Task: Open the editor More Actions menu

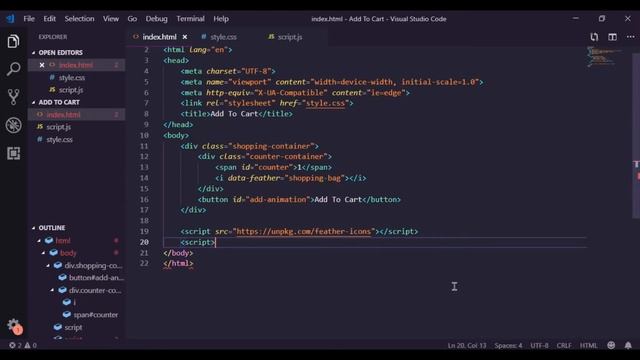Action: click(630, 37)
